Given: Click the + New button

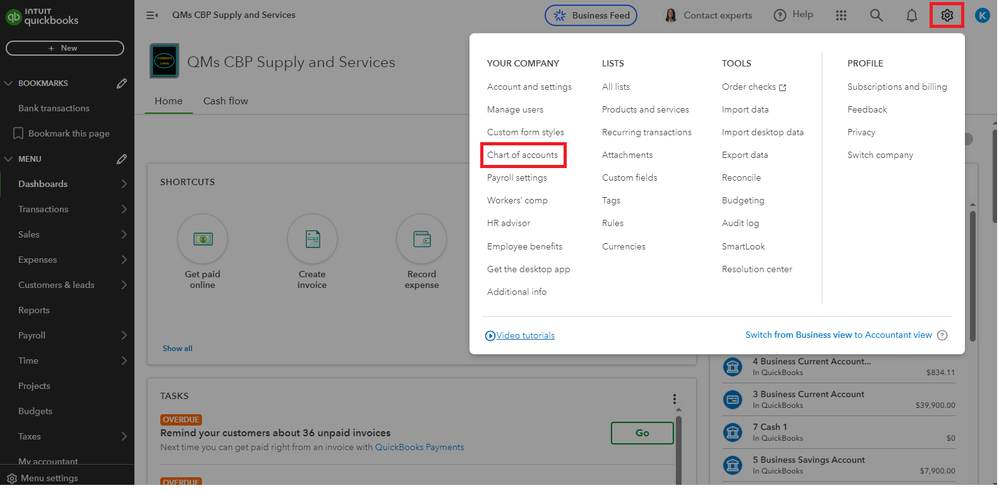Looking at the screenshot, I should 65,48.
